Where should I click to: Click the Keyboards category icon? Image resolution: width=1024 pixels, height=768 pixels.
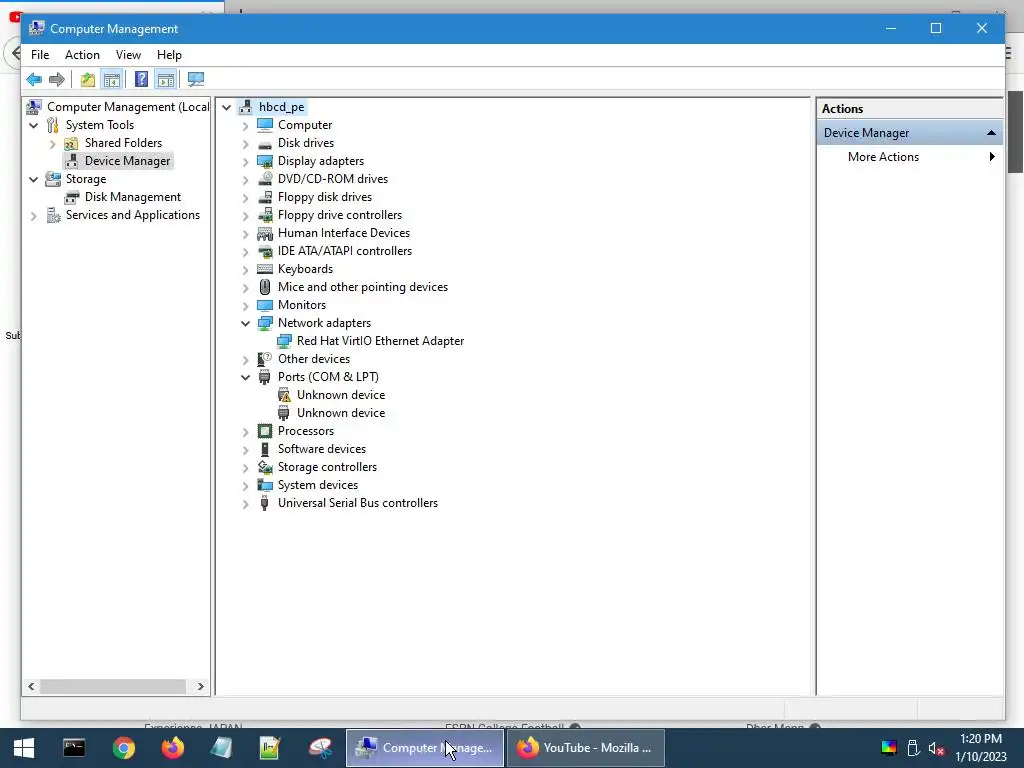[264, 269]
